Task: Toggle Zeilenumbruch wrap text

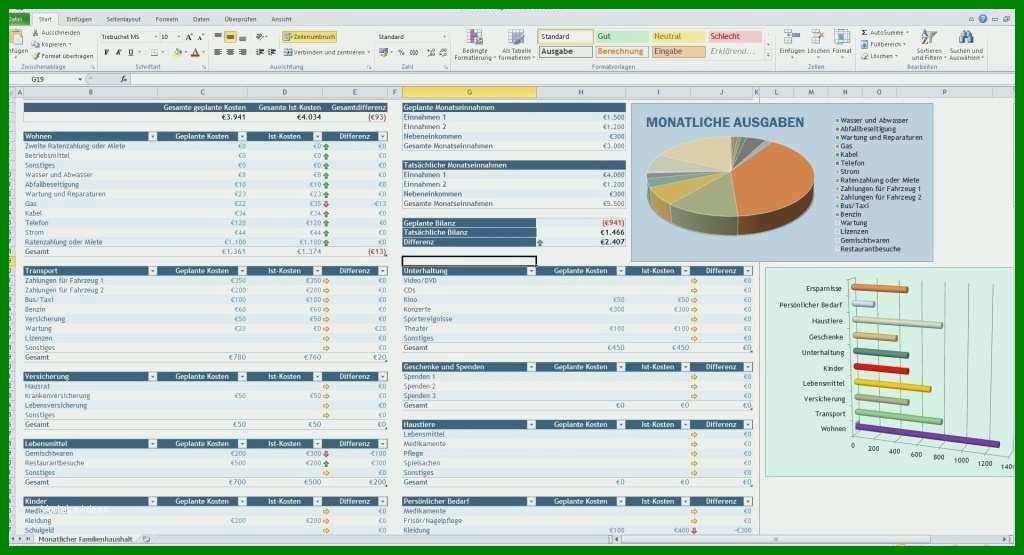Action: 310,37
